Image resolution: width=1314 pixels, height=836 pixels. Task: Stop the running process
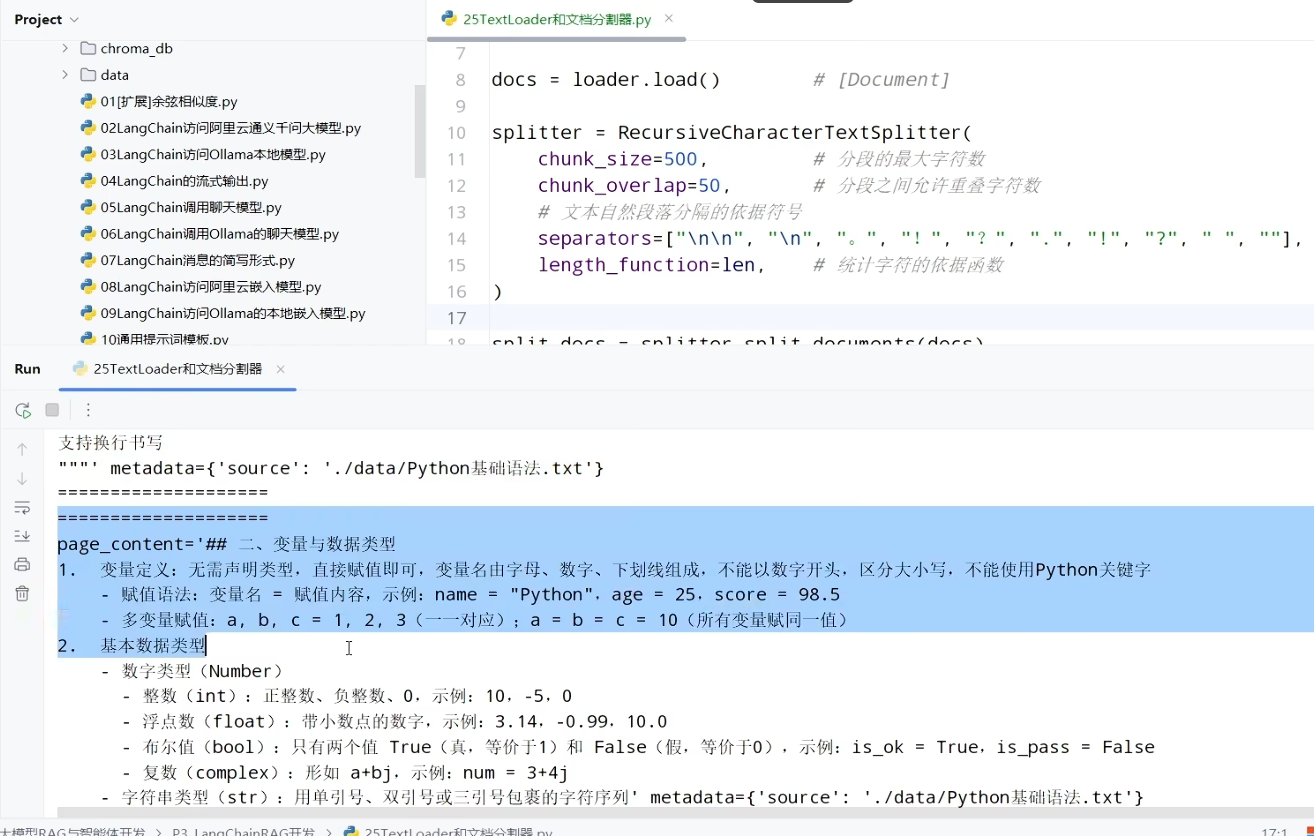pyautogui.click(x=52, y=410)
